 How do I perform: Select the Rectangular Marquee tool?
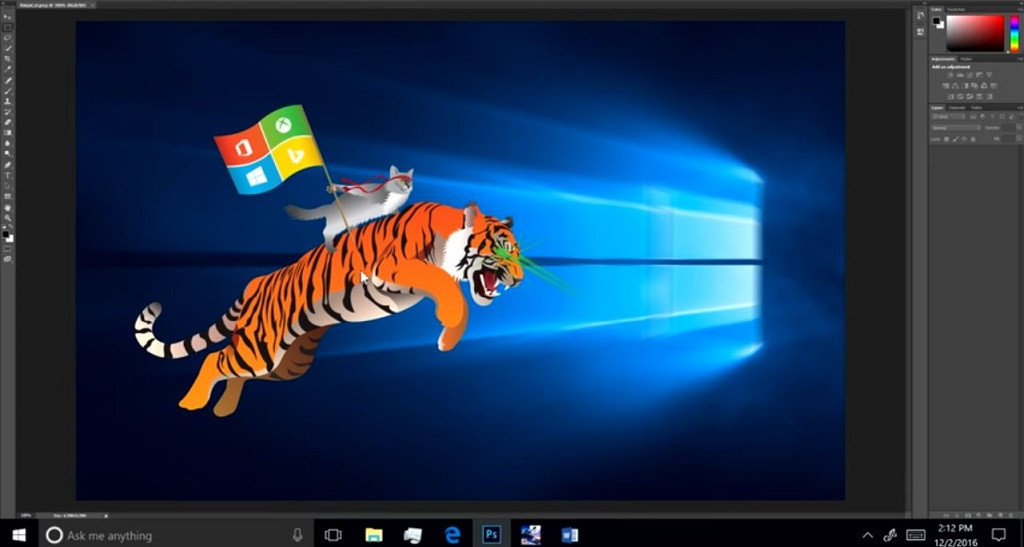(x=8, y=27)
